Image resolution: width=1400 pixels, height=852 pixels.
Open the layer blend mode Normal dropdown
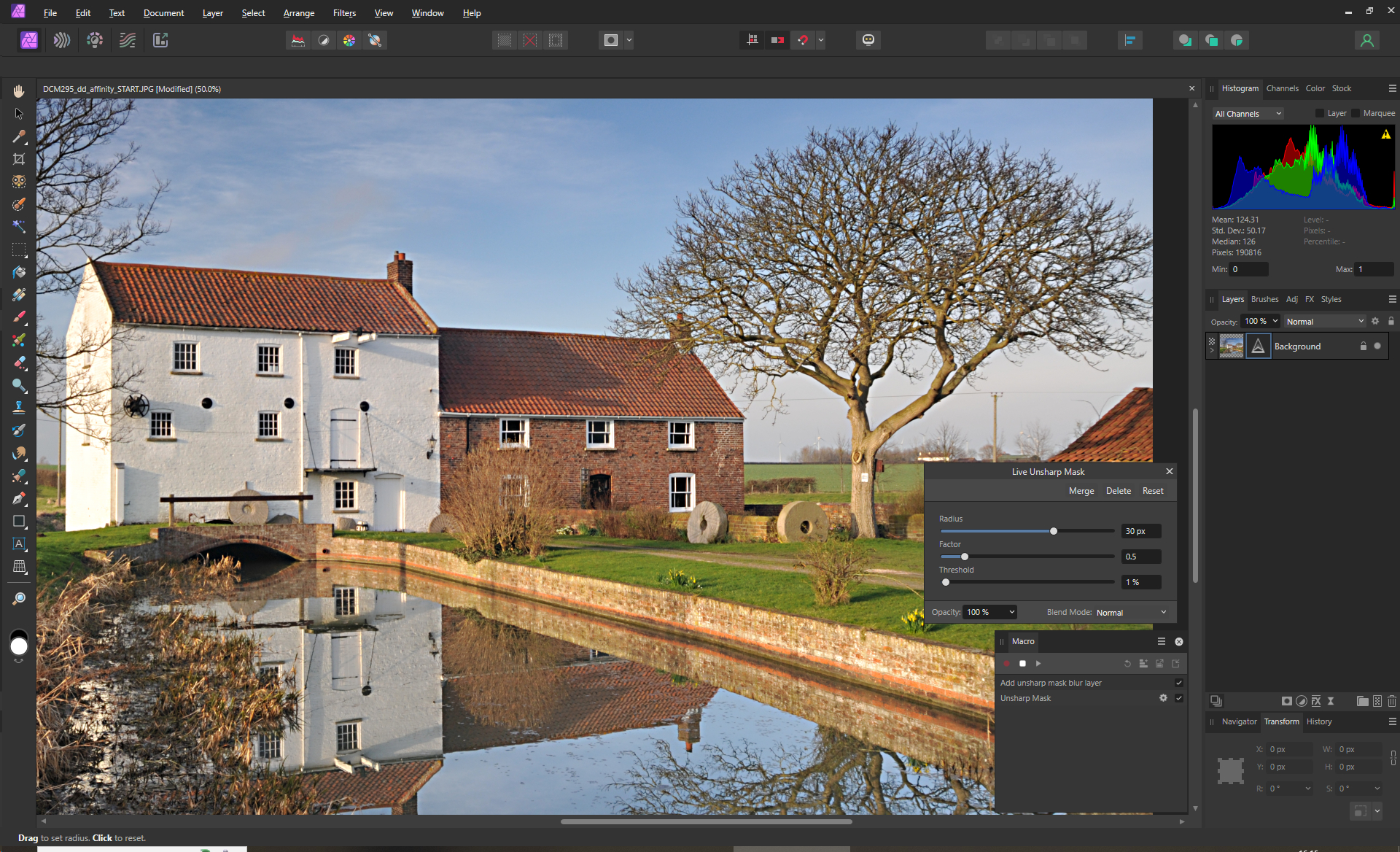tap(1324, 322)
